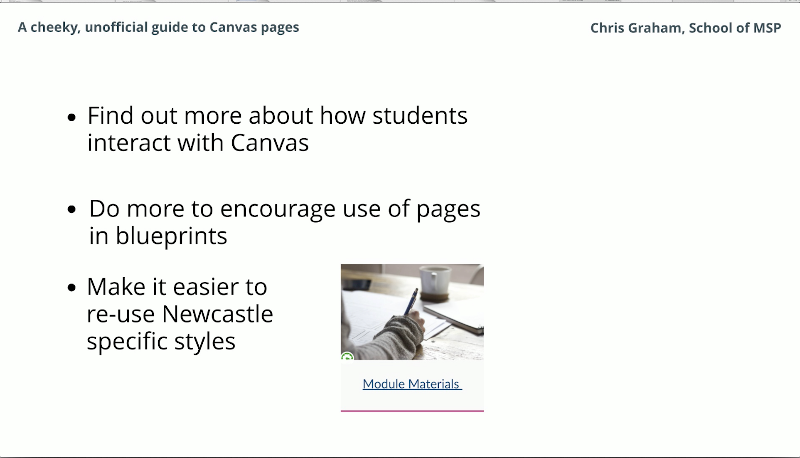Click the coffee mug in the photo

tap(435, 281)
